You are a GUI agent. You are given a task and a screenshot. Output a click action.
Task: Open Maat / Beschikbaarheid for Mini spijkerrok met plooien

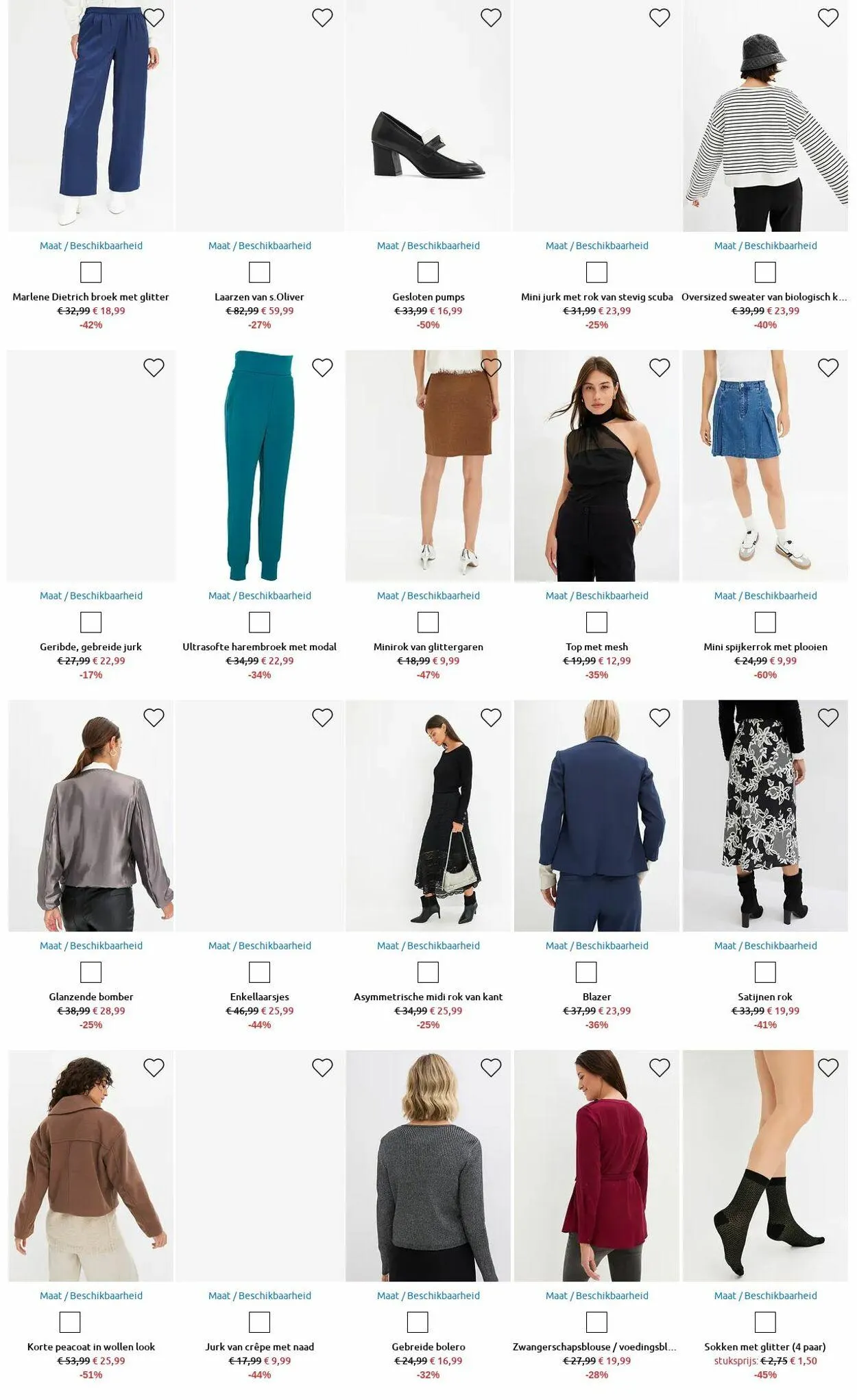pos(765,595)
